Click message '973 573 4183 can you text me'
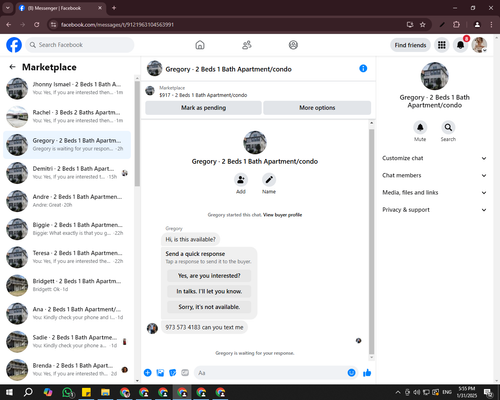Image resolution: width=500 pixels, height=400 pixels. click(x=204, y=327)
